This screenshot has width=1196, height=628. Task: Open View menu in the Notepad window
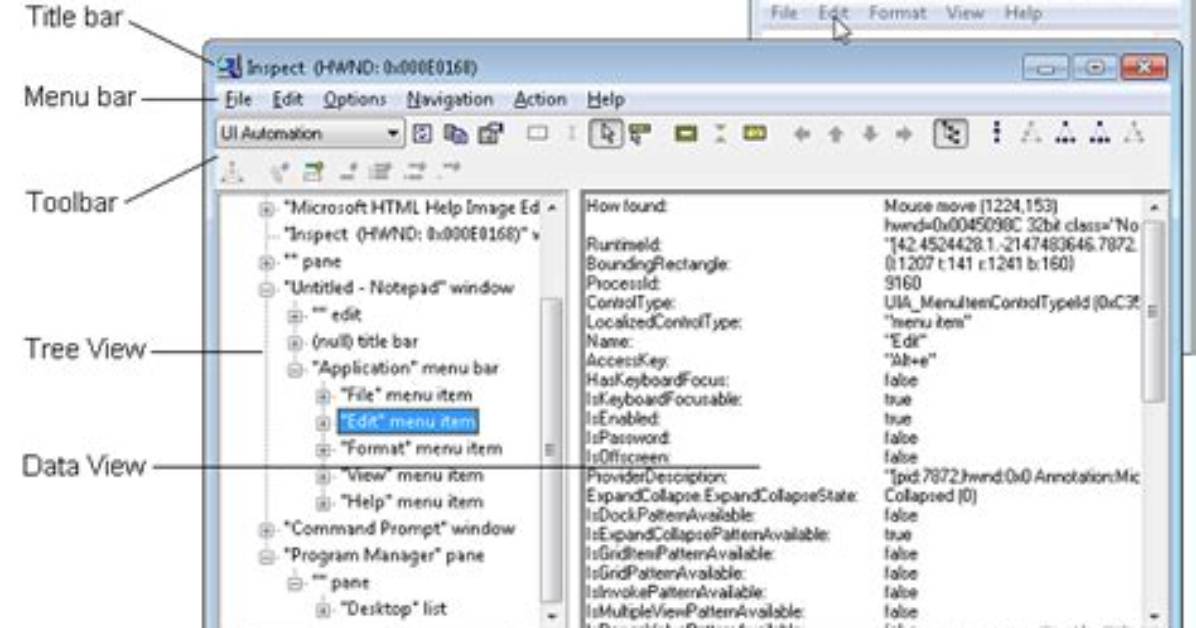pyautogui.click(x=965, y=13)
